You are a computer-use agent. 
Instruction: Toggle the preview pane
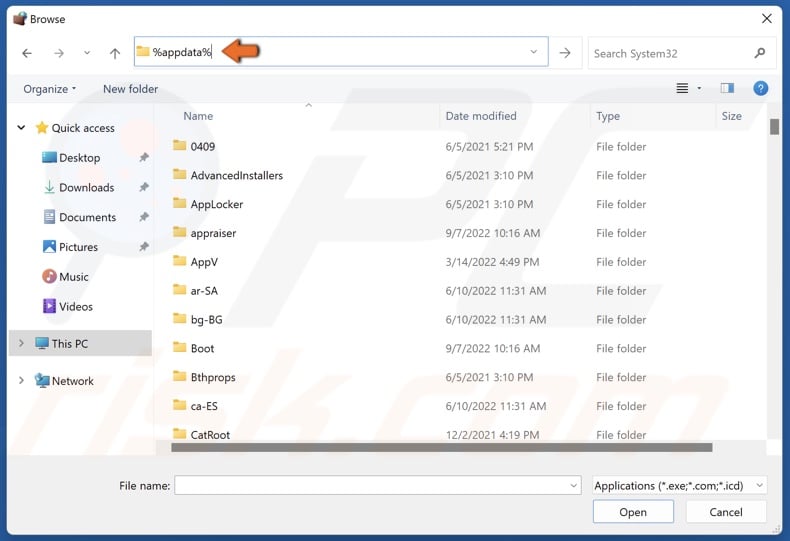coord(727,89)
